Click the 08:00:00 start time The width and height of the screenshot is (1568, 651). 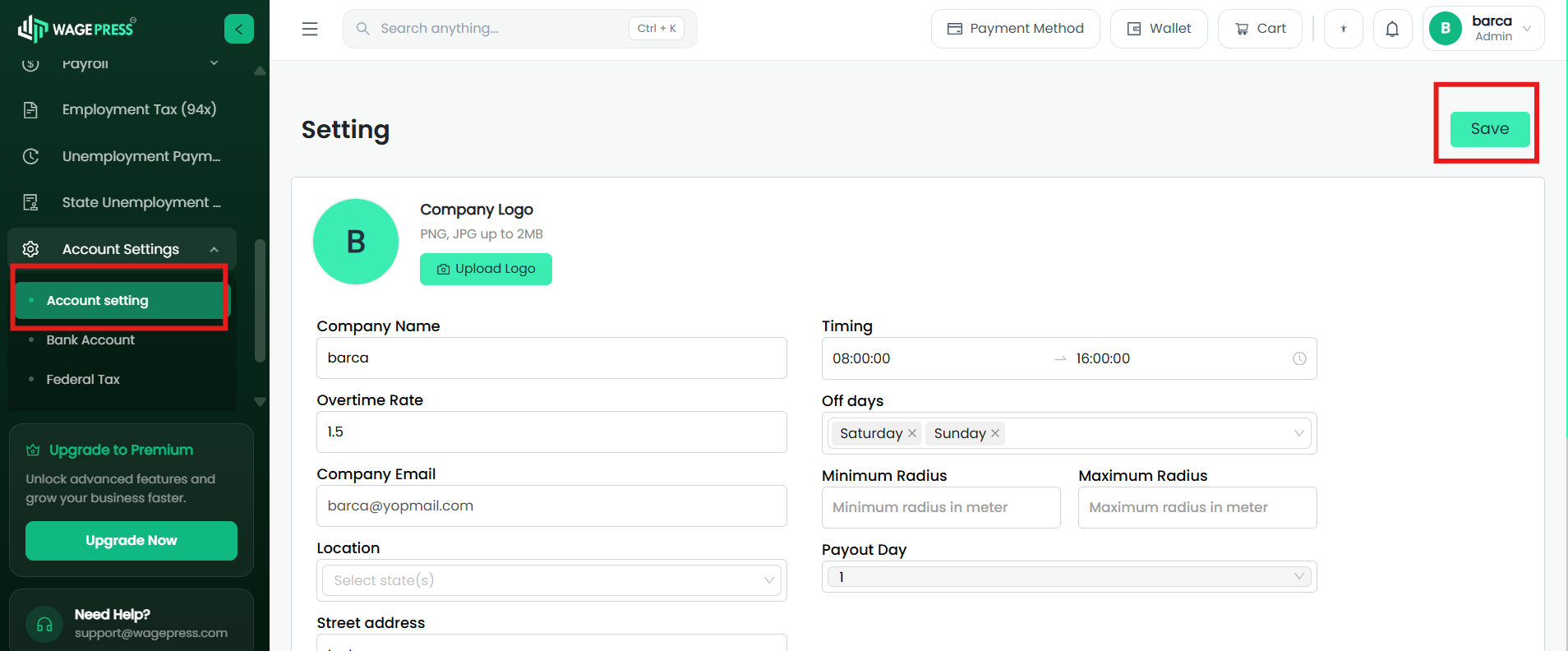point(861,358)
